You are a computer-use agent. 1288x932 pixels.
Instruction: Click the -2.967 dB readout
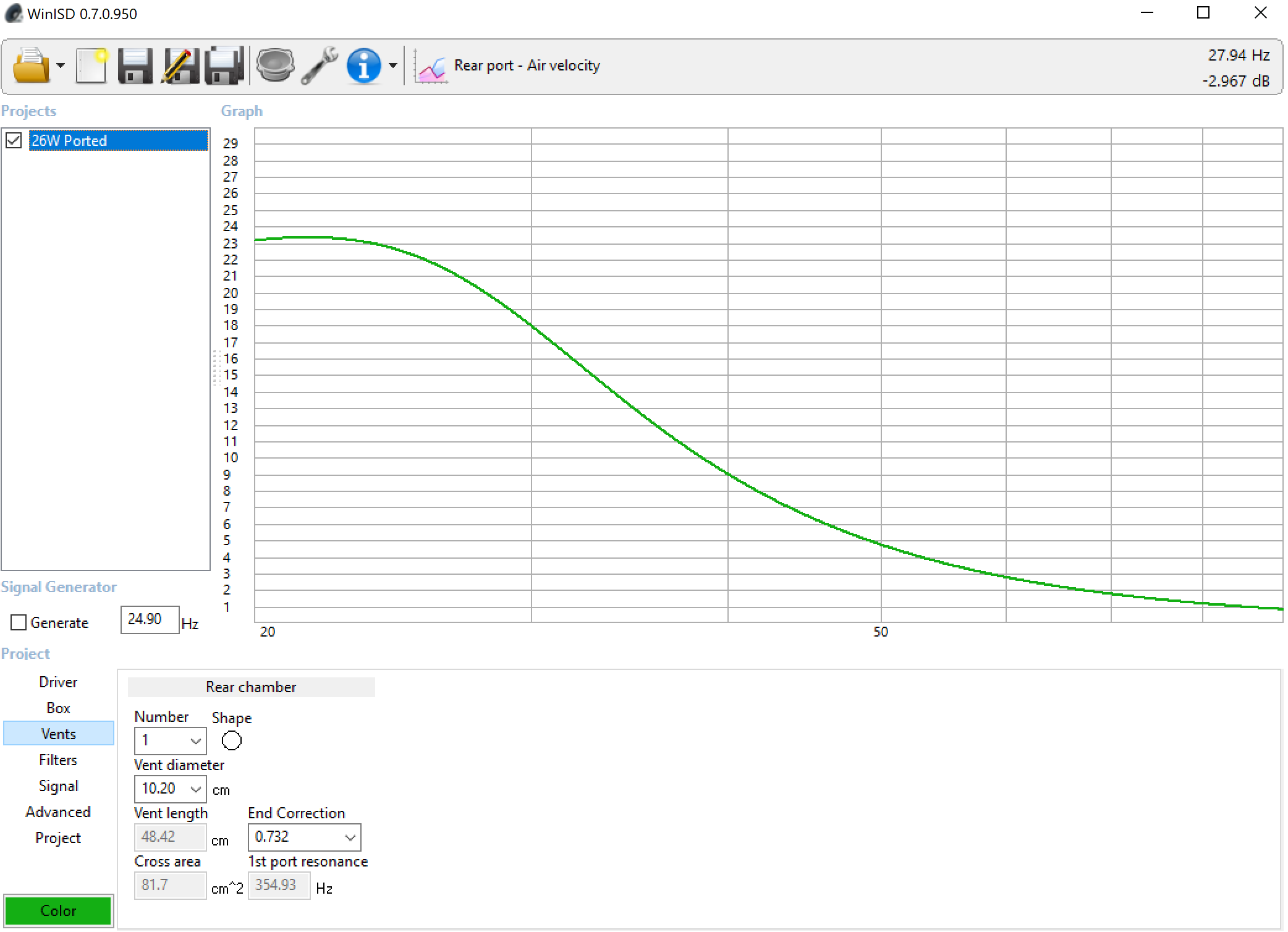pos(1235,81)
